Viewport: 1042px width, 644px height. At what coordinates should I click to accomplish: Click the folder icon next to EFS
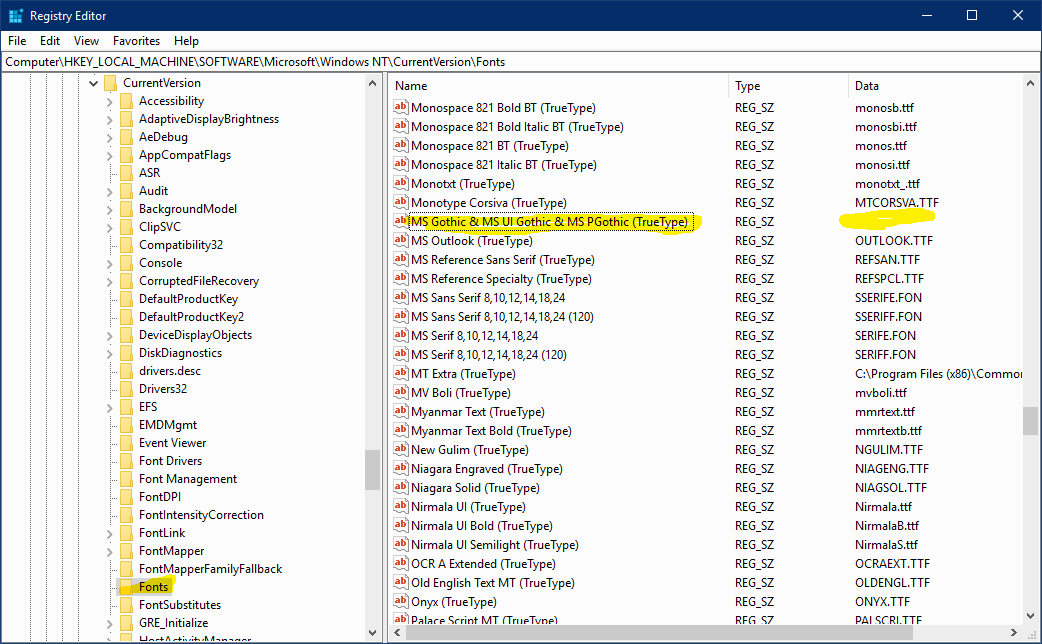(x=126, y=407)
